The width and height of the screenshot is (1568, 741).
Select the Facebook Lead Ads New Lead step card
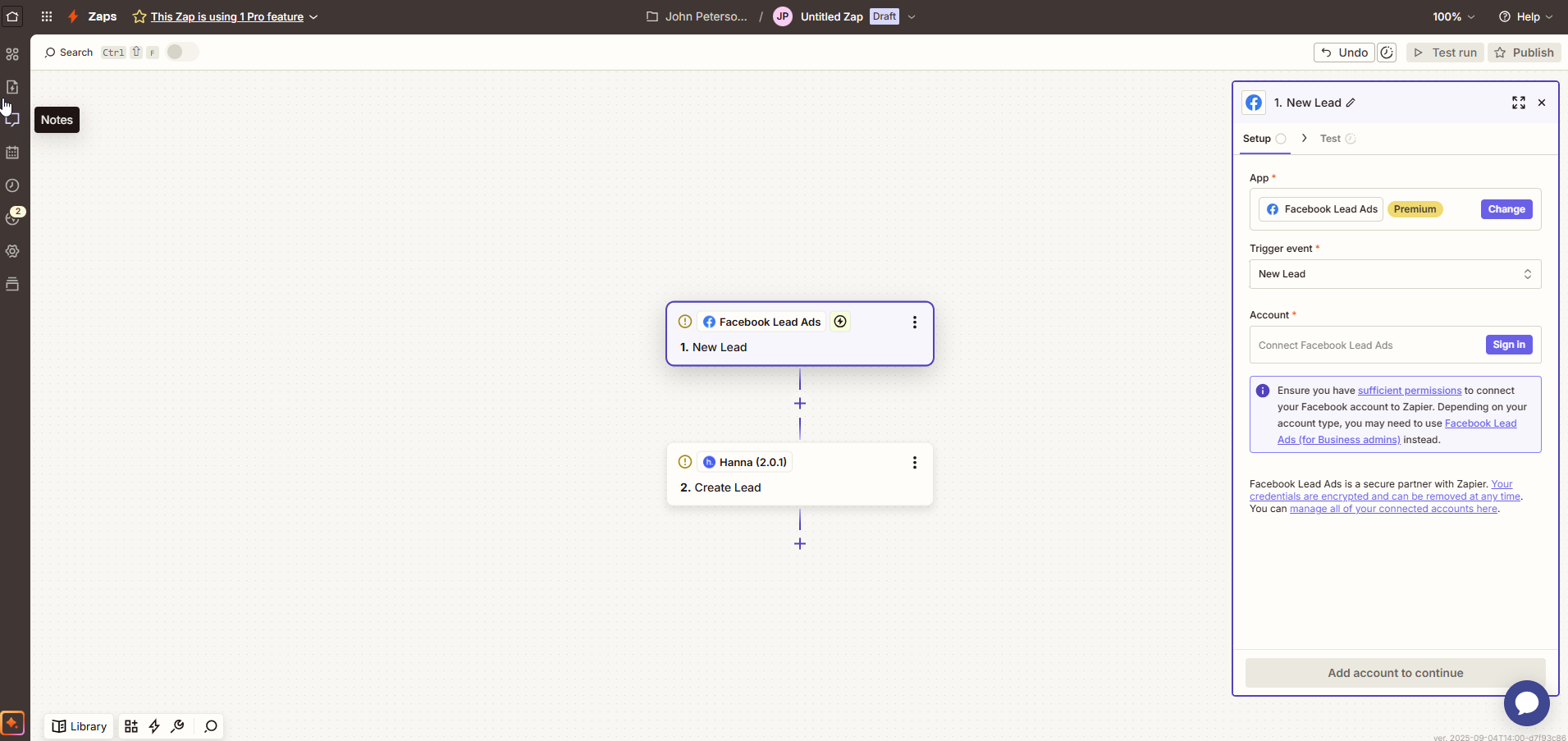click(800, 334)
